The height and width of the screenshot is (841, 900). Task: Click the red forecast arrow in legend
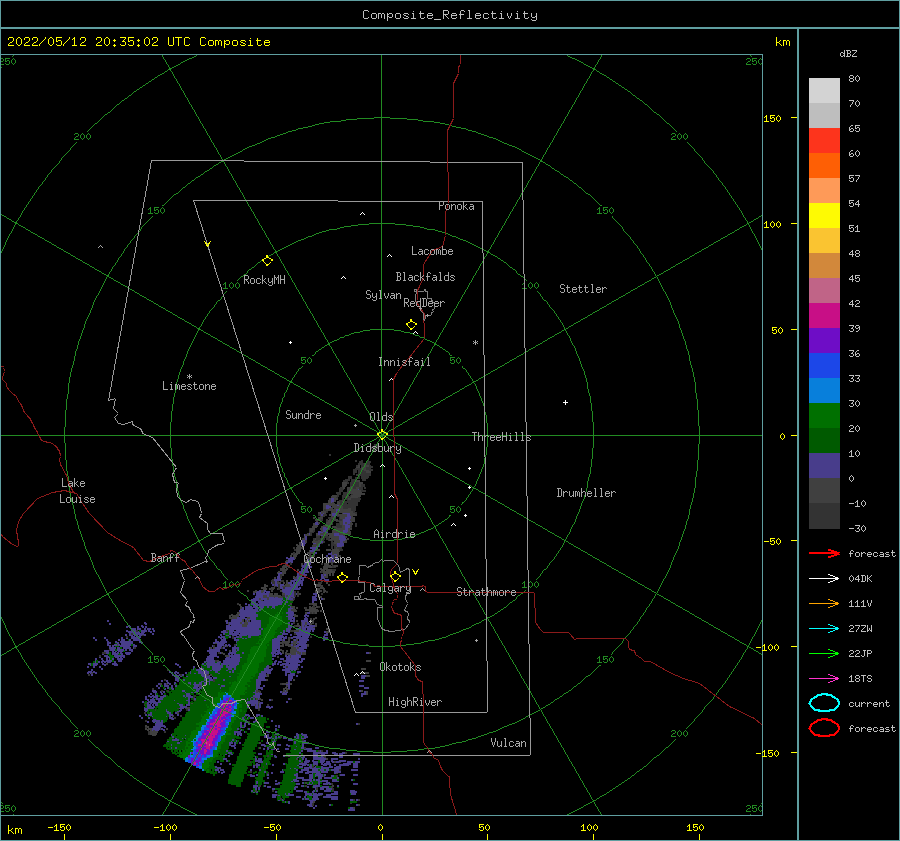pyautogui.click(x=824, y=553)
